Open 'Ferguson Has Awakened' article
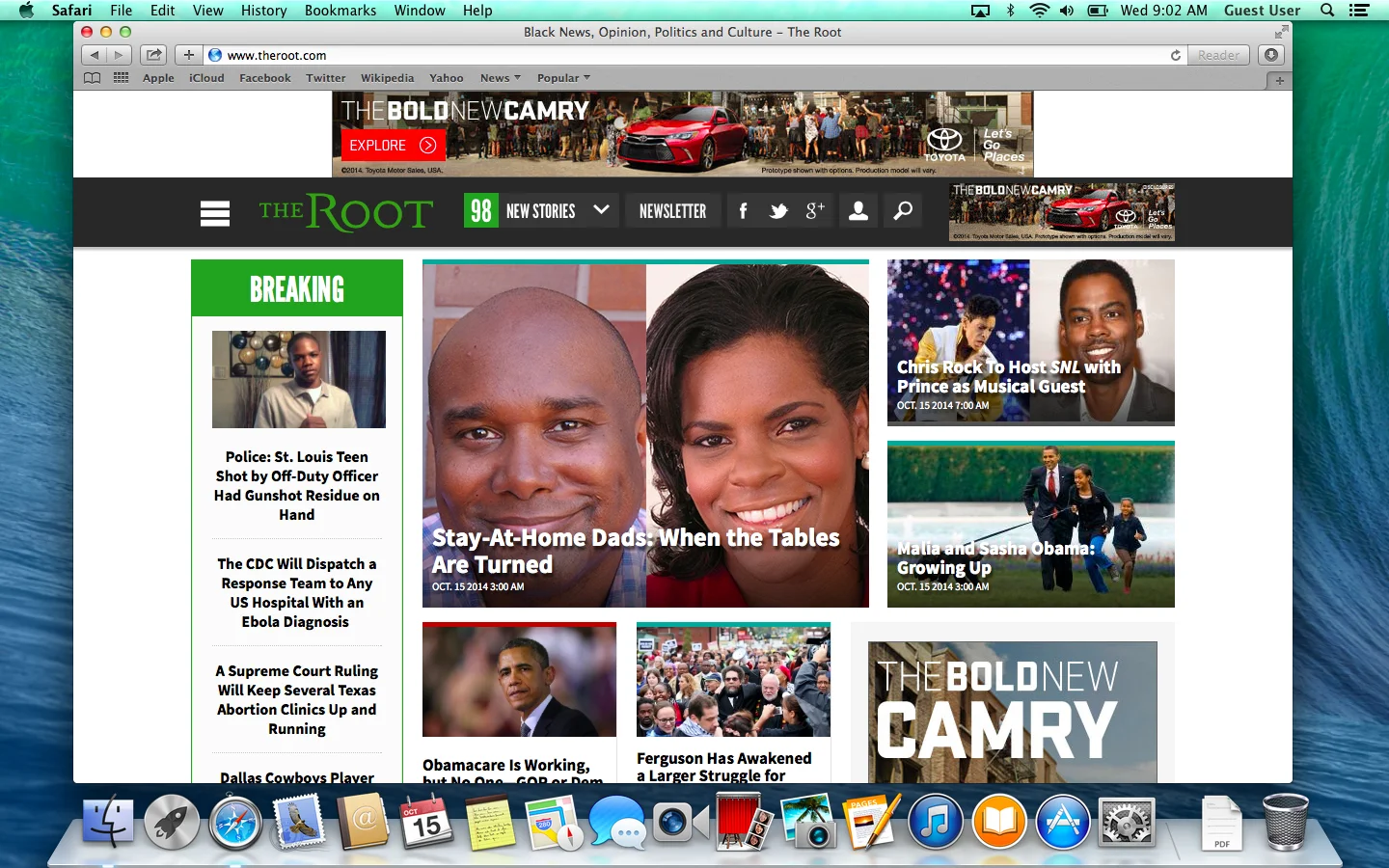This screenshot has width=1389, height=868. click(724, 767)
